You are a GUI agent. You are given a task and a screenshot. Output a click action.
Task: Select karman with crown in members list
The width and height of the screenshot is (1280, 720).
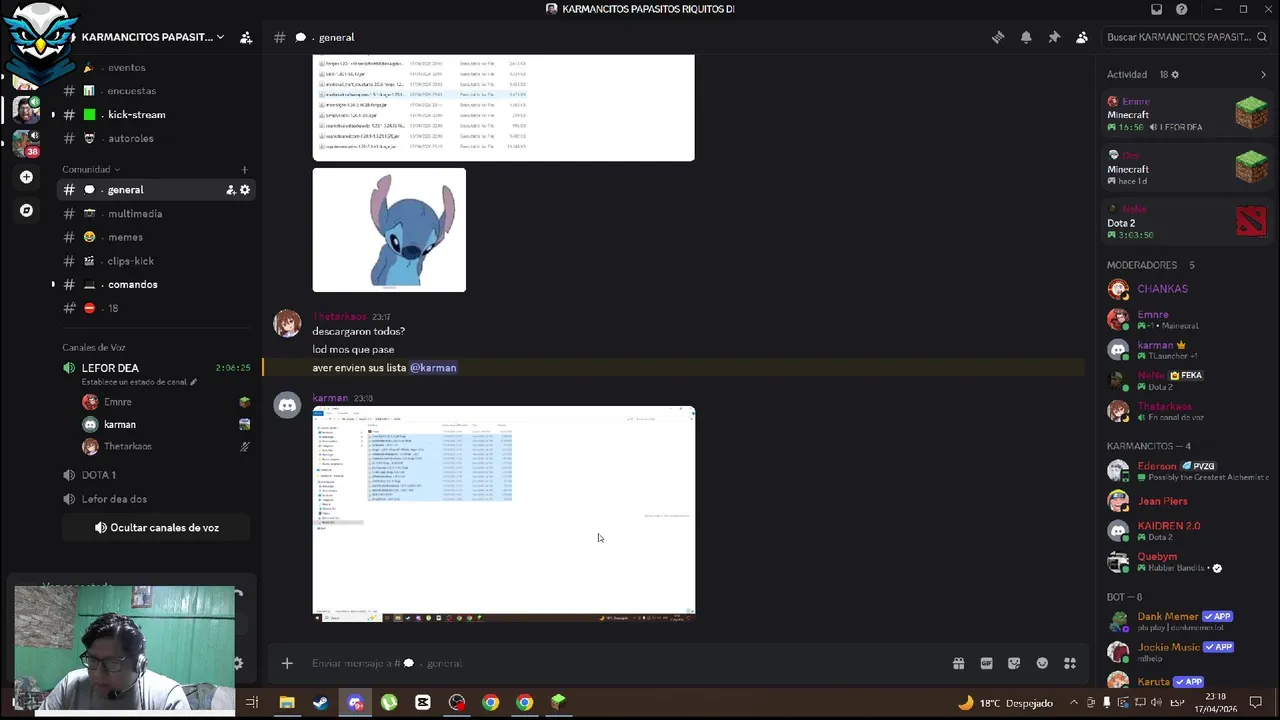(x=1187, y=350)
